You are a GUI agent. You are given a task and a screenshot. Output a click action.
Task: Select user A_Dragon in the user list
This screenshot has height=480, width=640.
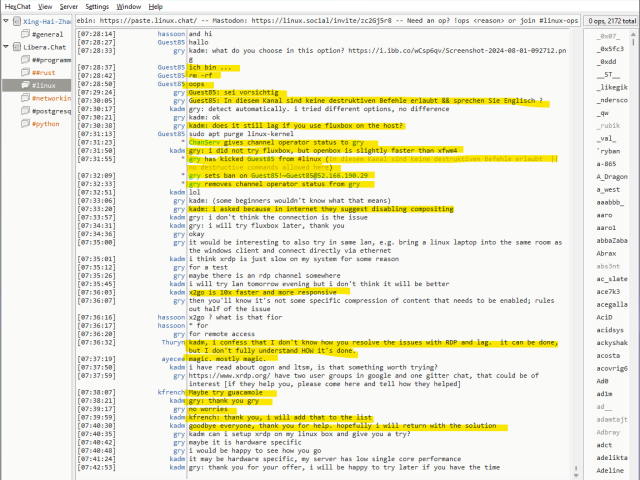(x=612, y=177)
